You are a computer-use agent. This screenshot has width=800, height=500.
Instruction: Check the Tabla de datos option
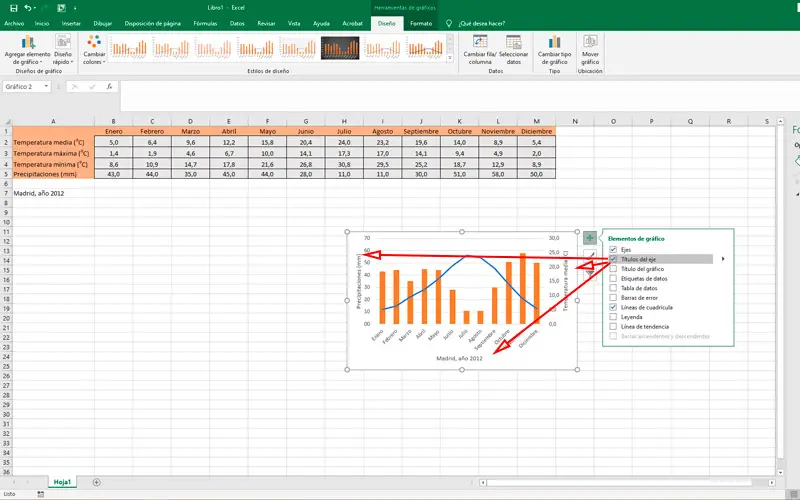pos(613,288)
